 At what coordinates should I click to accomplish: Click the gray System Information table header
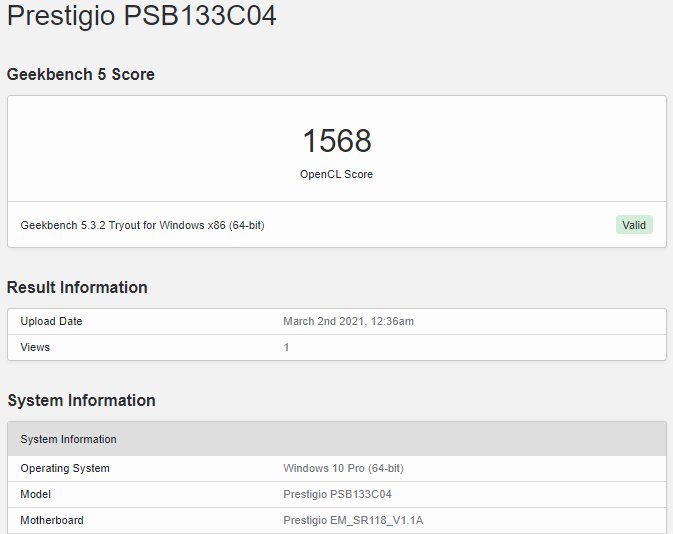click(337, 439)
